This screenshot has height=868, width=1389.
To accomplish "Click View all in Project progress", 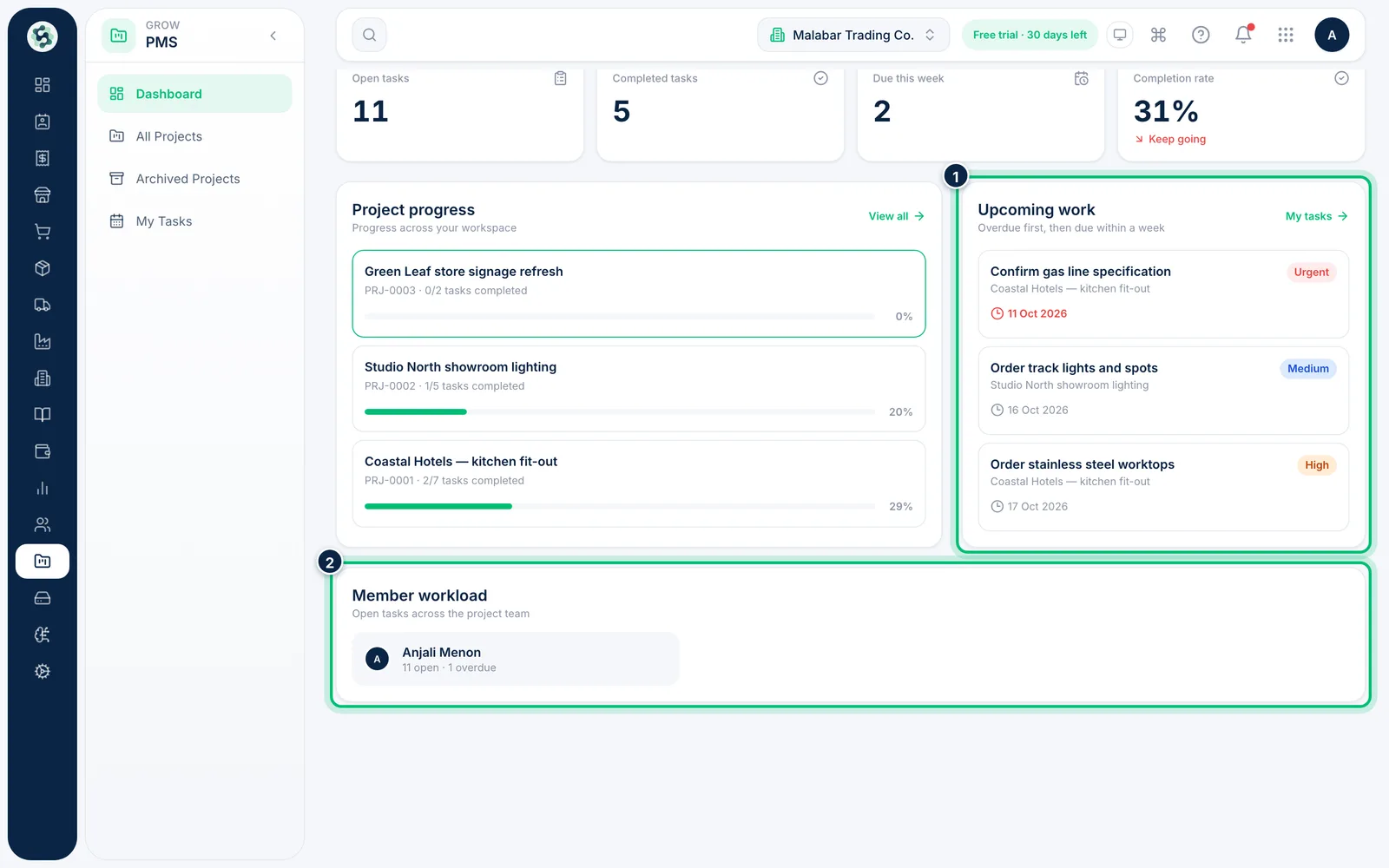I will coord(896,216).
